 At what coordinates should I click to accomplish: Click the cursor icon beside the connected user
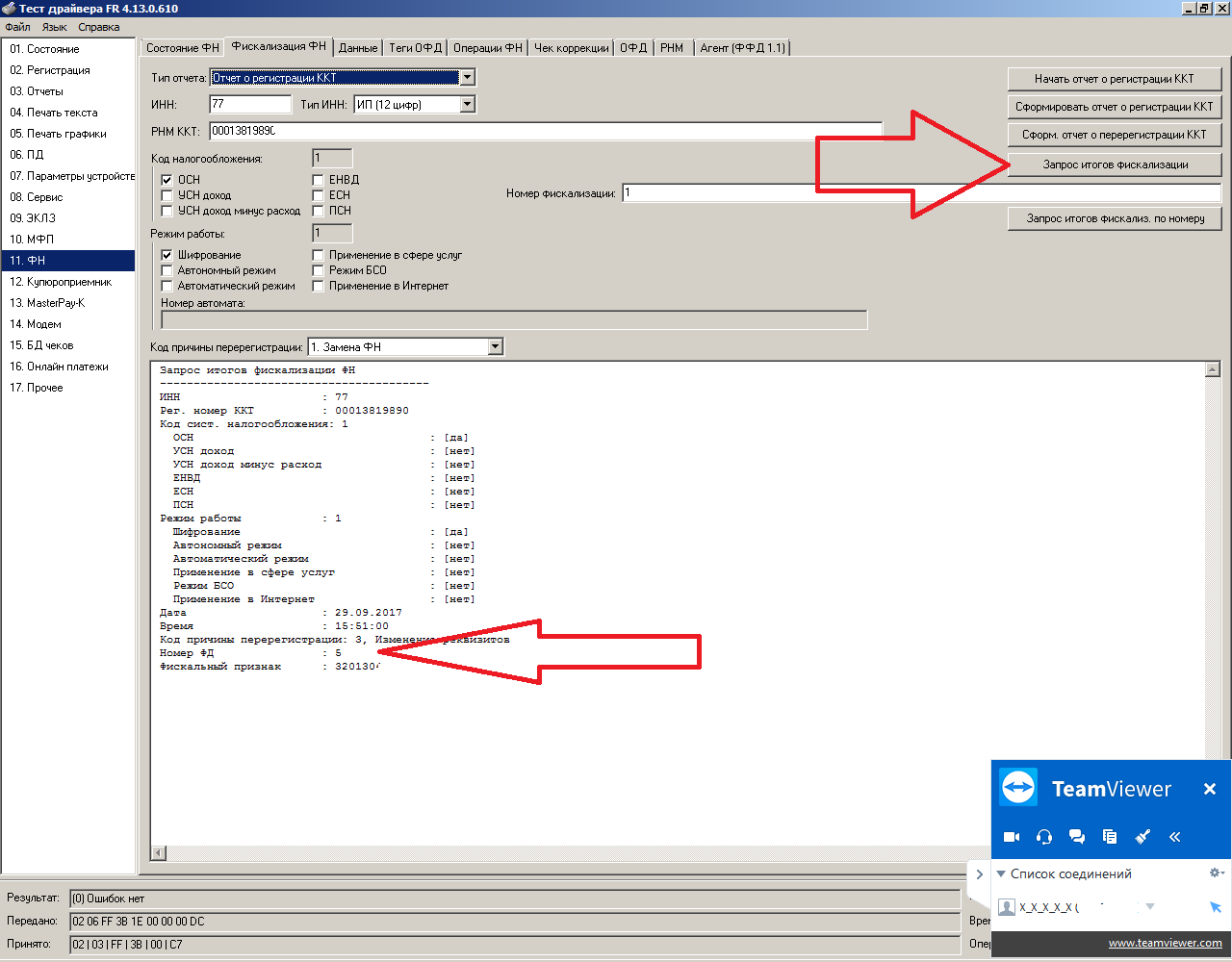coord(1215,907)
